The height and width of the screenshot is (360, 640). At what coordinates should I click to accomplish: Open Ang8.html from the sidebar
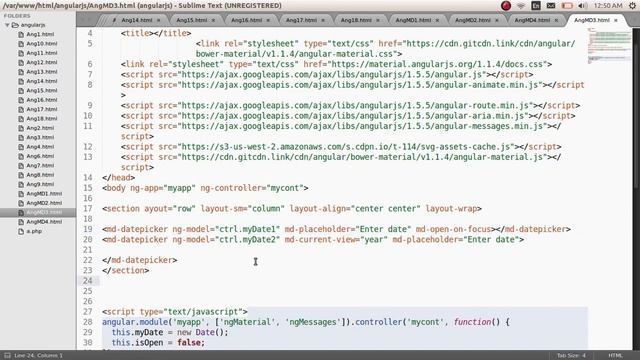(40, 175)
